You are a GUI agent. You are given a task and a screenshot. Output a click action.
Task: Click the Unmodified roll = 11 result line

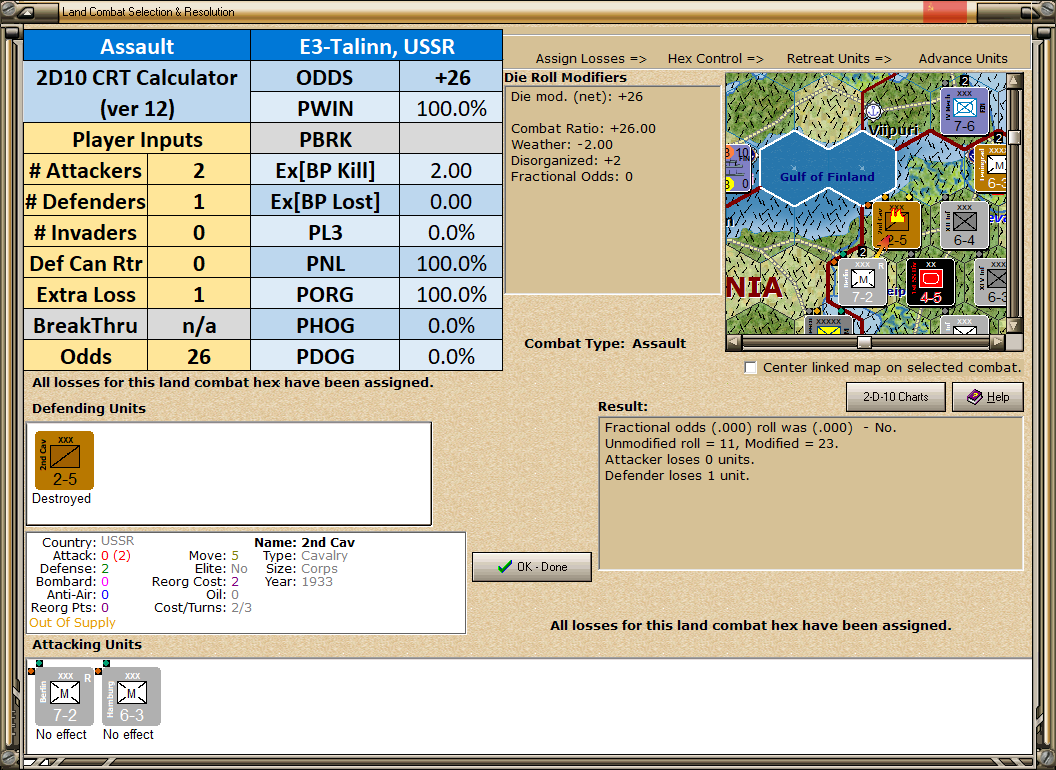coord(721,443)
